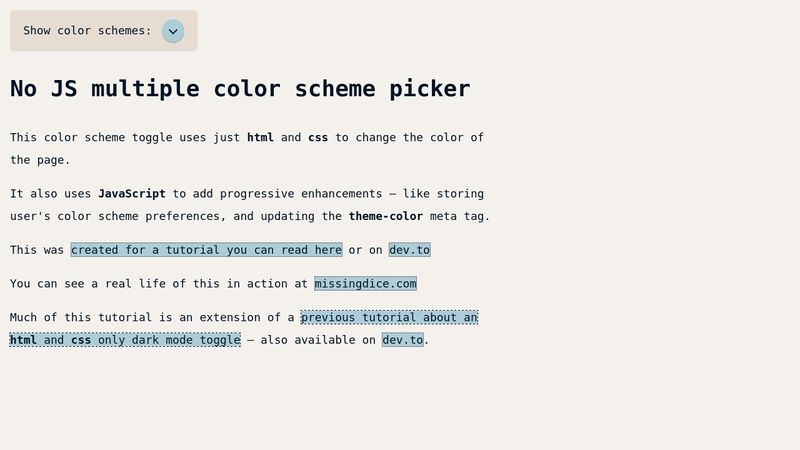Click the bold "html" in the first paragraph
The image size is (800, 450).
click(260, 138)
